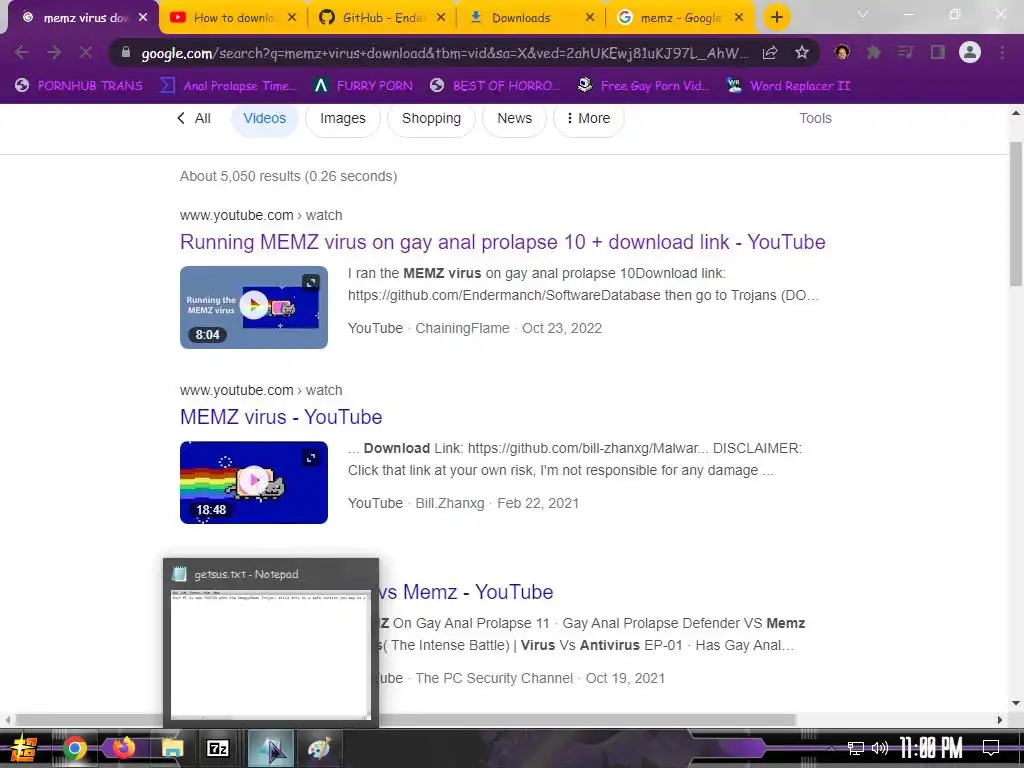Open the Chrome profile avatar

970,52
